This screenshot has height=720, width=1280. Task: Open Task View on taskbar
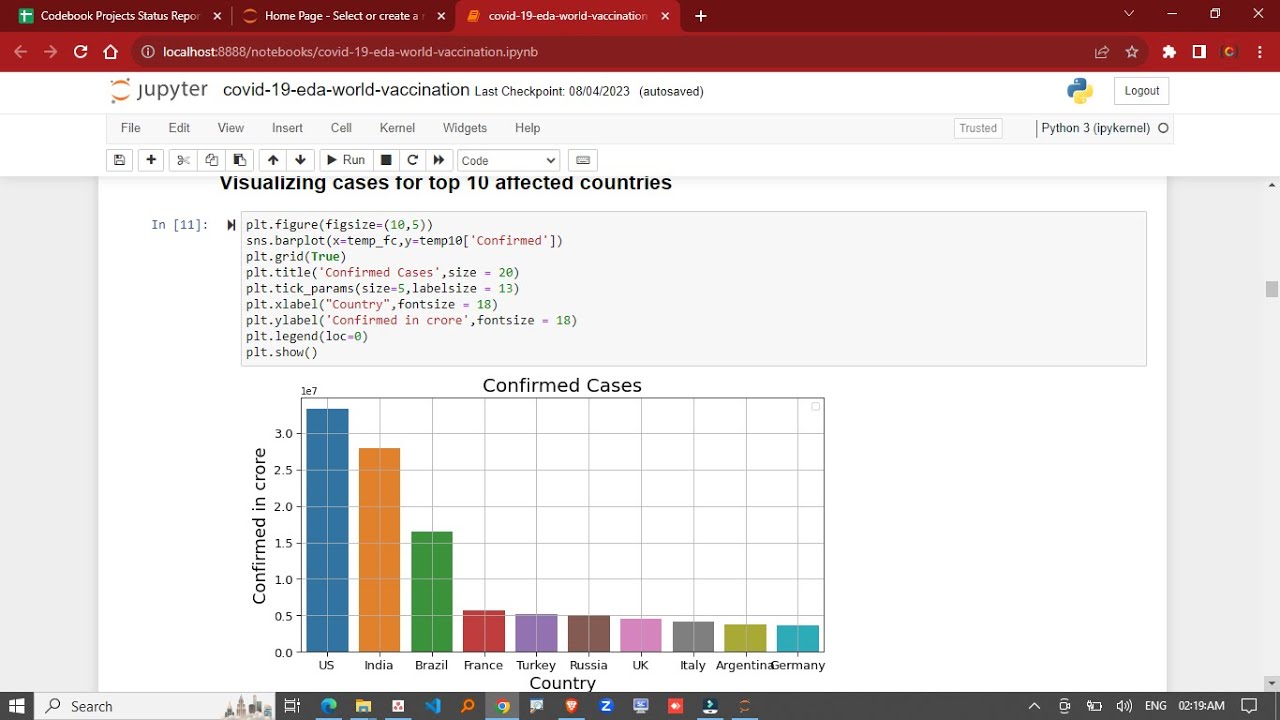(292, 706)
